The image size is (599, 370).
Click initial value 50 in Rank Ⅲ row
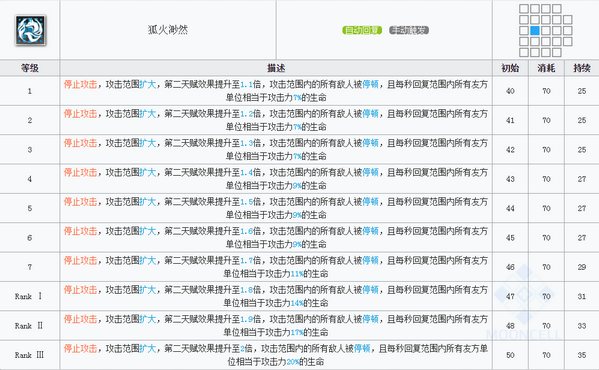(510, 355)
